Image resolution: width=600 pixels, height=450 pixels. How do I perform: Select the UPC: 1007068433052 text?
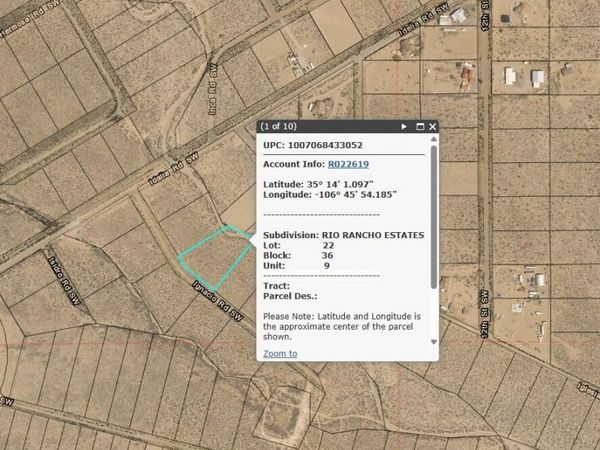pos(313,145)
